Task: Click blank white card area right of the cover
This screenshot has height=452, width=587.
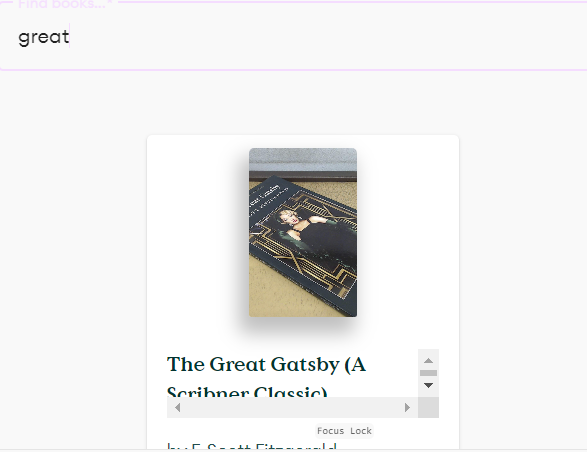Action: (408, 232)
